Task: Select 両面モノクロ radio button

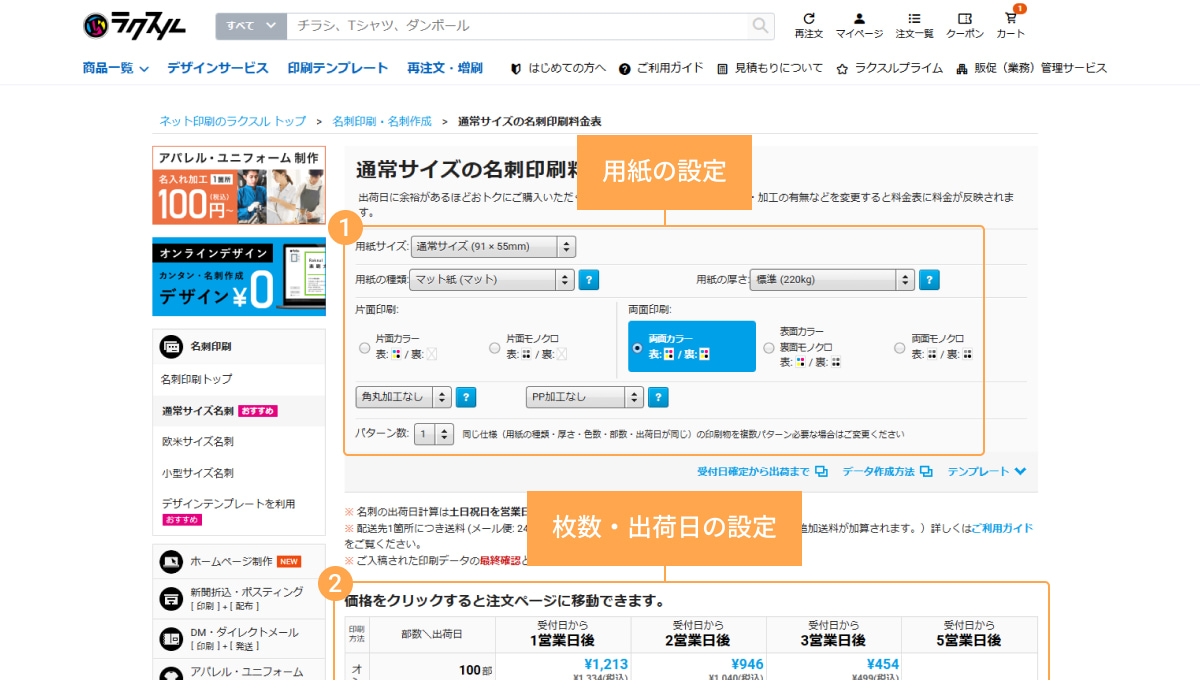Action: (899, 348)
